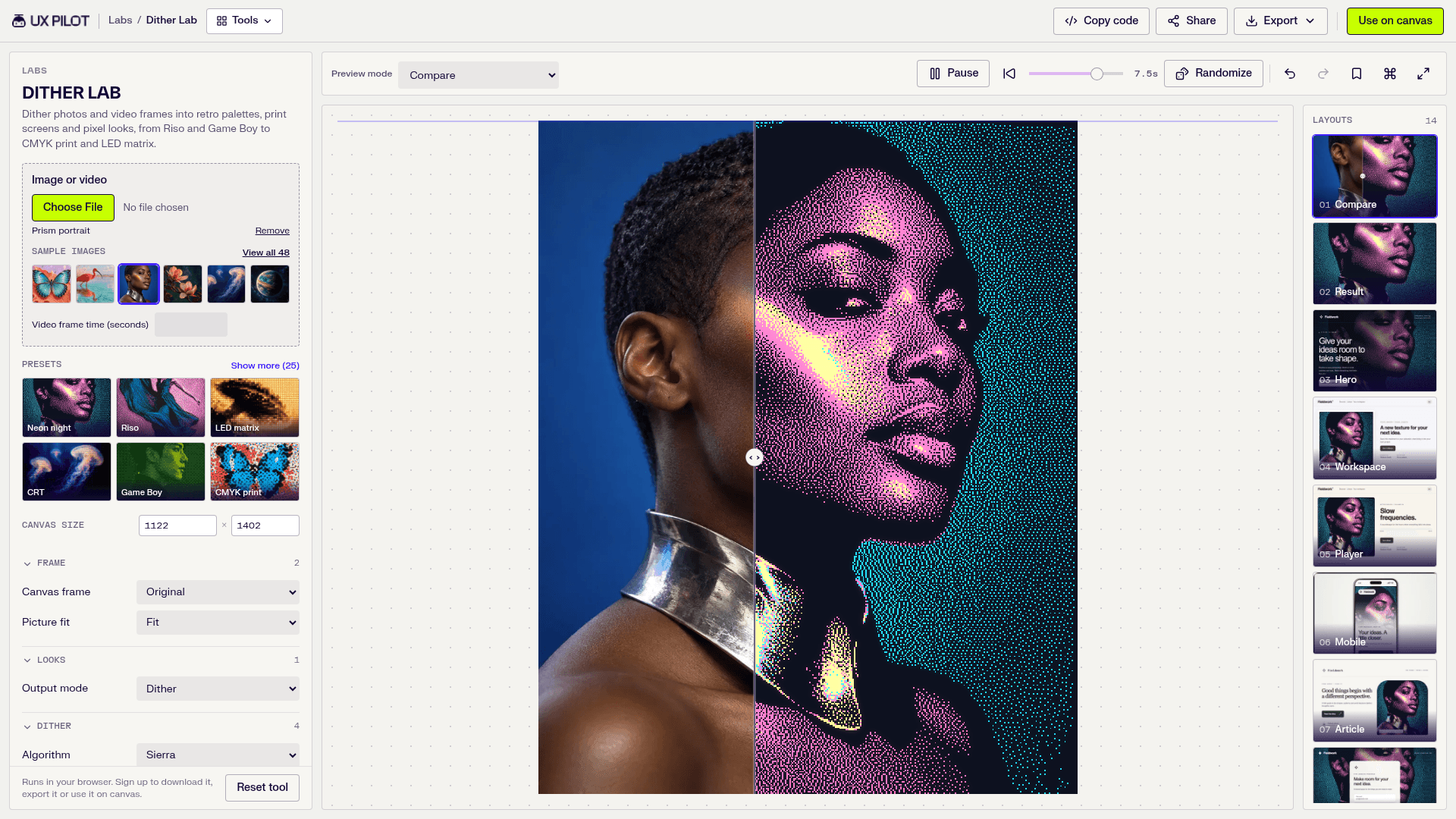Screen dimensions: 1456x819
Task: Click the compare divider handle on the image
Action: 754,457
